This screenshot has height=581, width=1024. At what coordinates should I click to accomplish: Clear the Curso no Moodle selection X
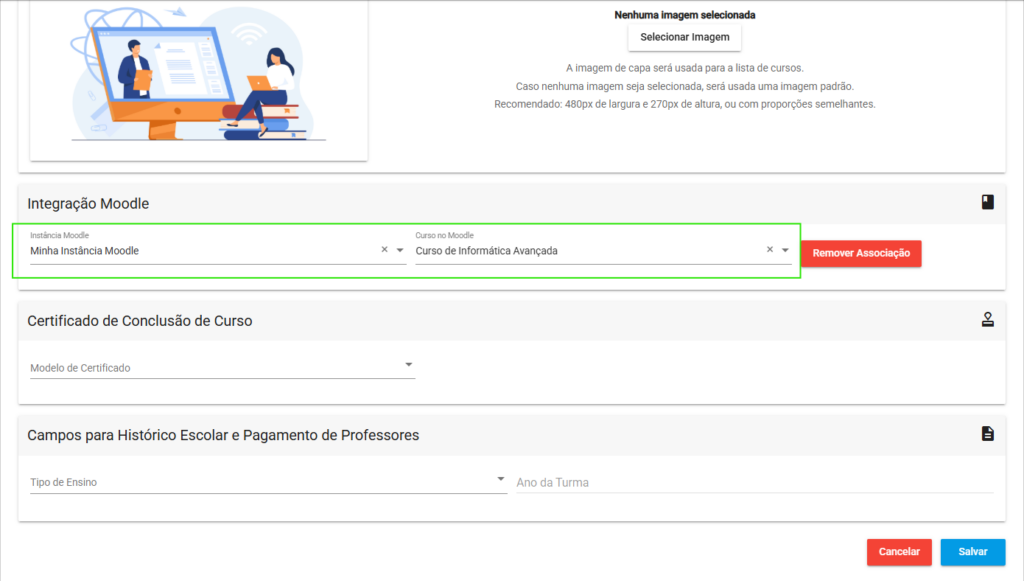coord(769,250)
